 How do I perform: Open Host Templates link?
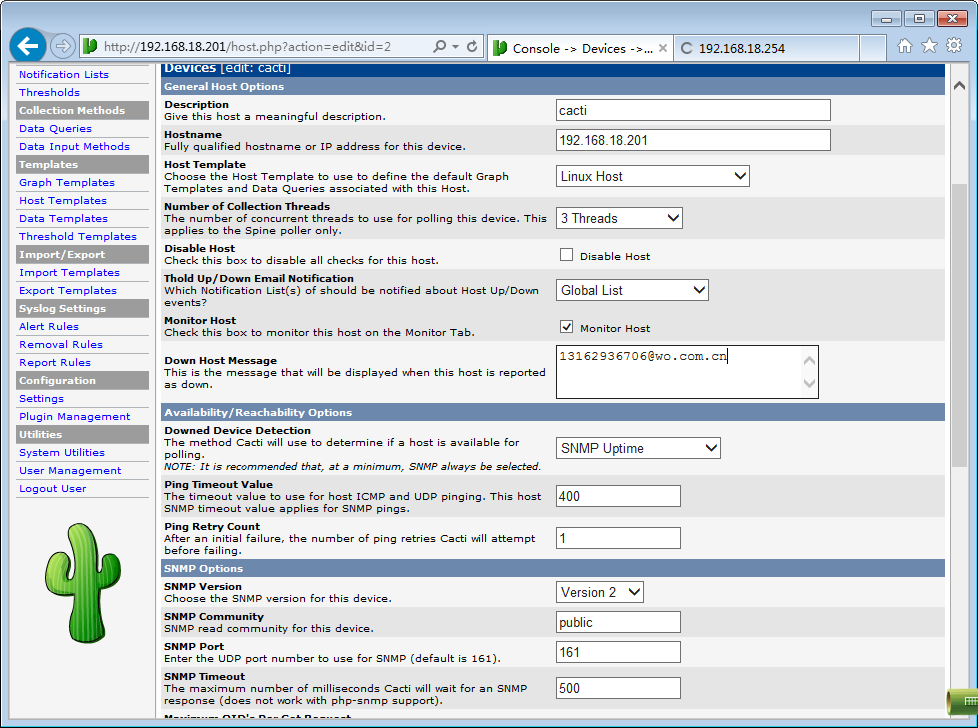(x=63, y=201)
